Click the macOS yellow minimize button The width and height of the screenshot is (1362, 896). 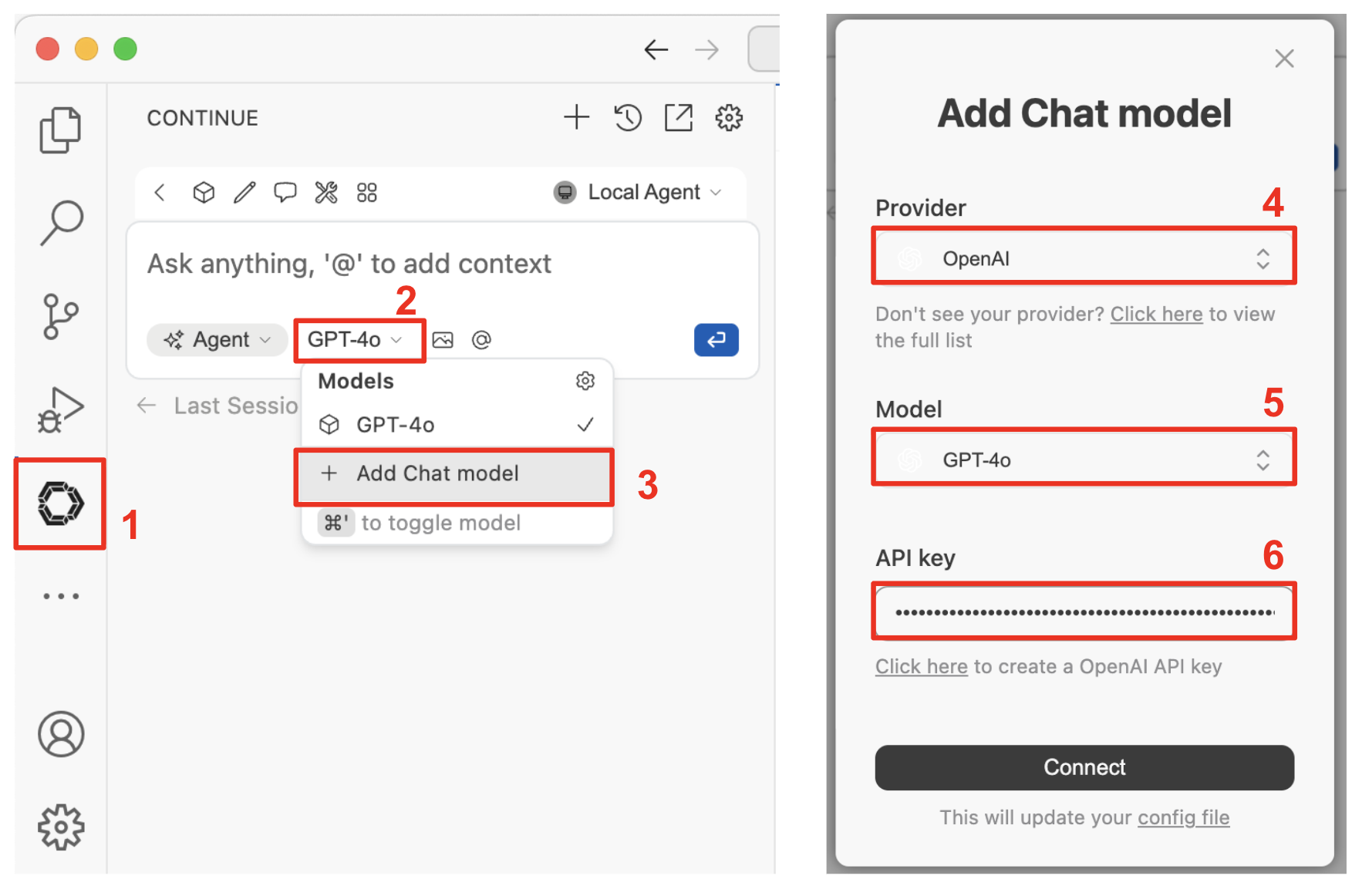point(86,49)
